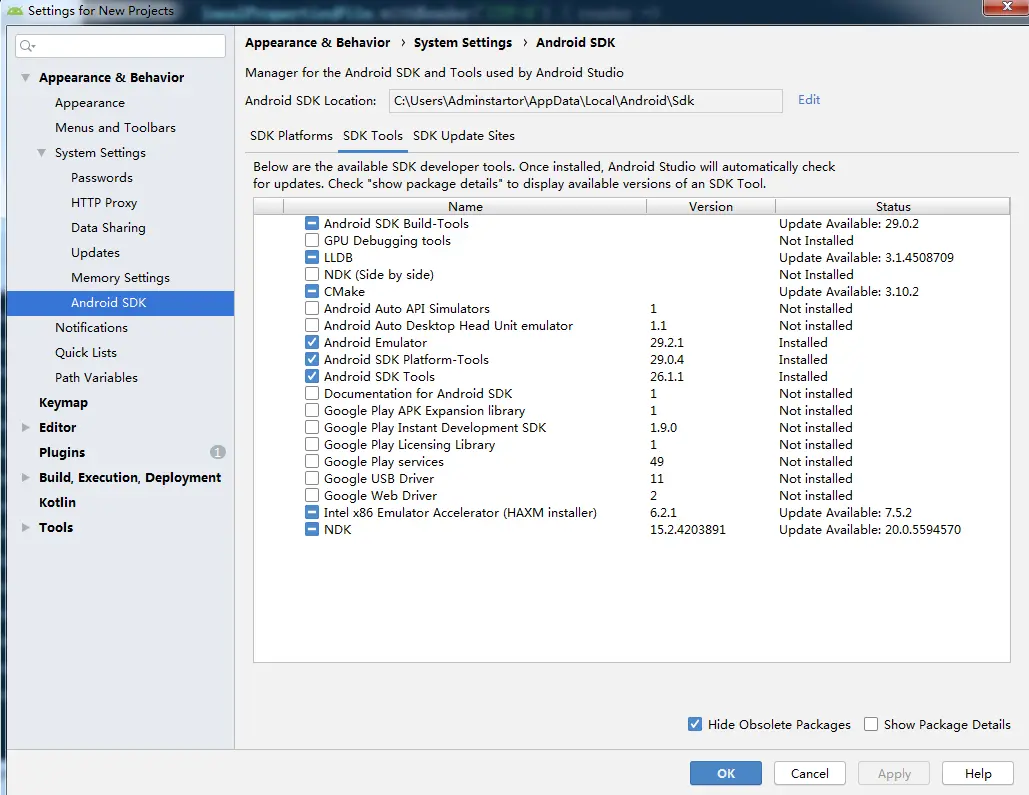This screenshot has width=1029, height=795.
Task: Check Google Play Instant Development SDK checkbox
Action: [312, 428]
